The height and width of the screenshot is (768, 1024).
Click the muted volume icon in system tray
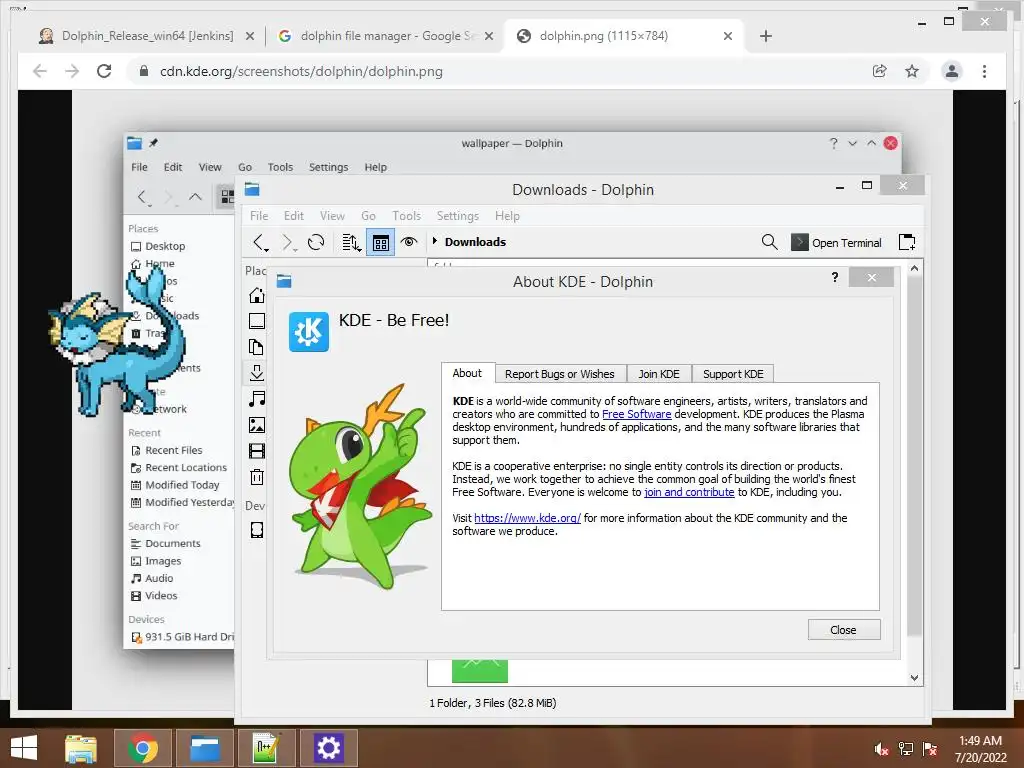pyautogui.click(x=881, y=748)
